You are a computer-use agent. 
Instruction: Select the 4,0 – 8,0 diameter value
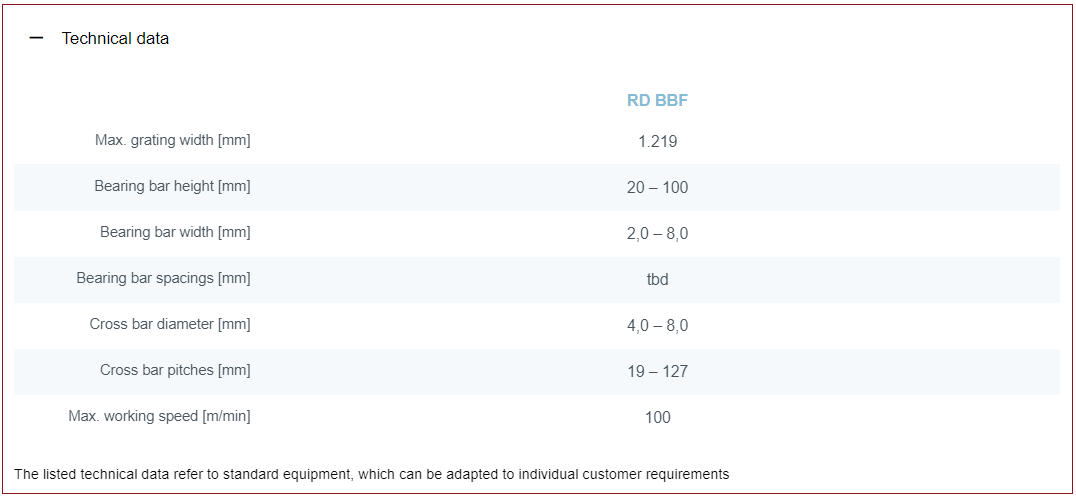click(657, 325)
